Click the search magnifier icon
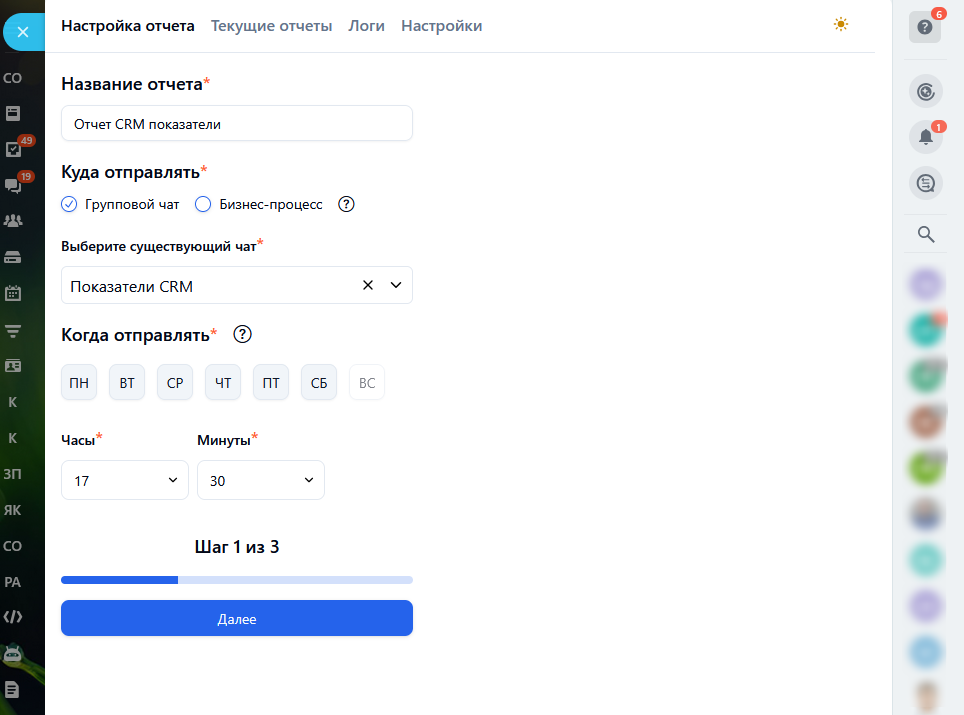 [x=926, y=234]
